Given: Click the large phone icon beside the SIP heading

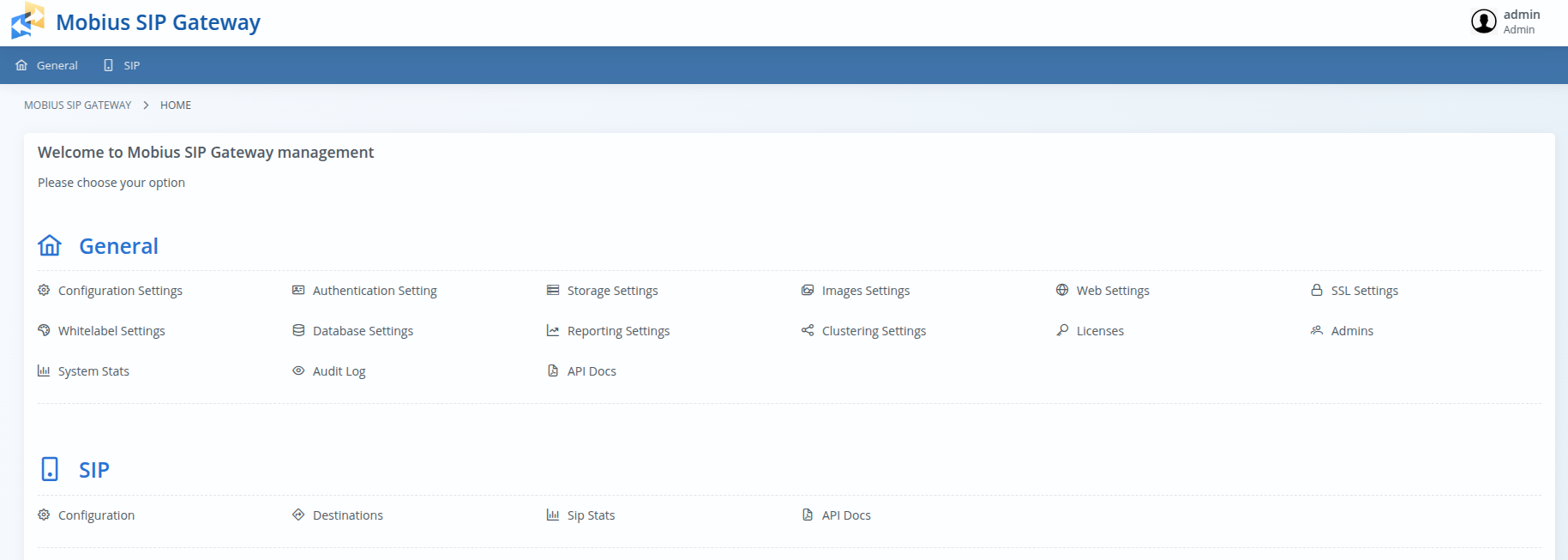Looking at the screenshot, I should pyautogui.click(x=50, y=469).
